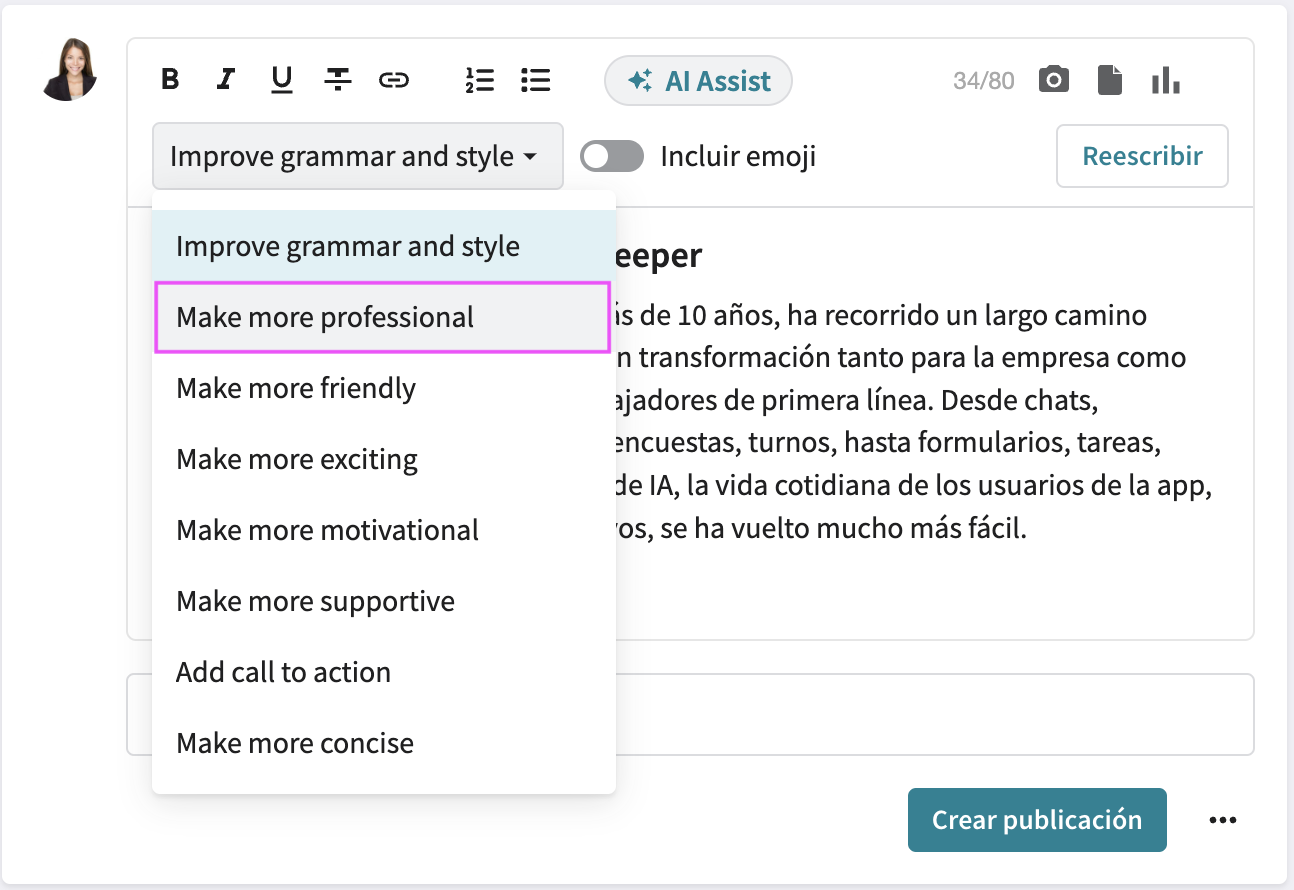The height and width of the screenshot is (890, 1294).
Task: Click the user profile avatar
Action: (69, 69)
